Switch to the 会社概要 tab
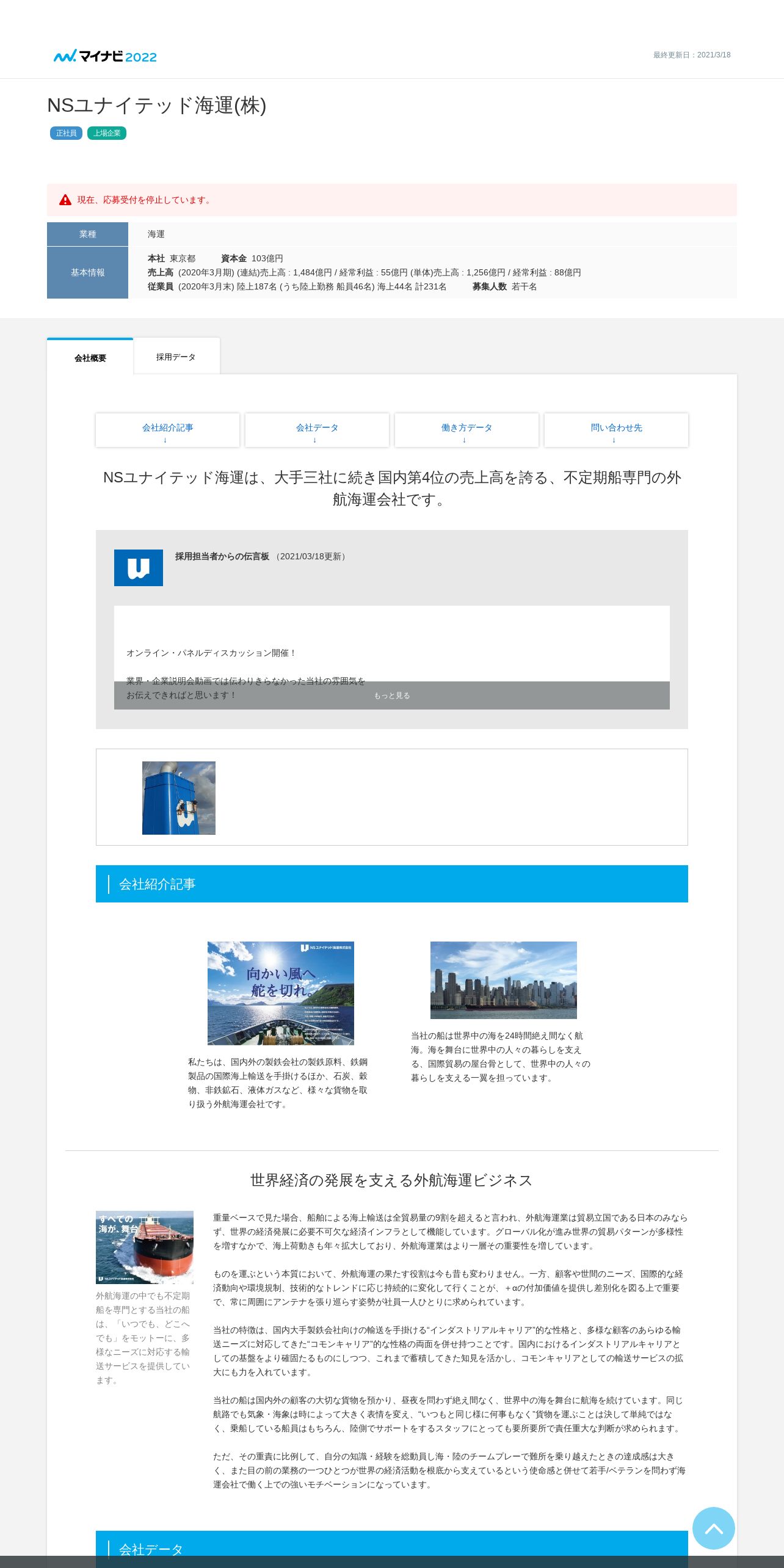Viewport: 784px width, 1568px height. click(x=90, y=357)
